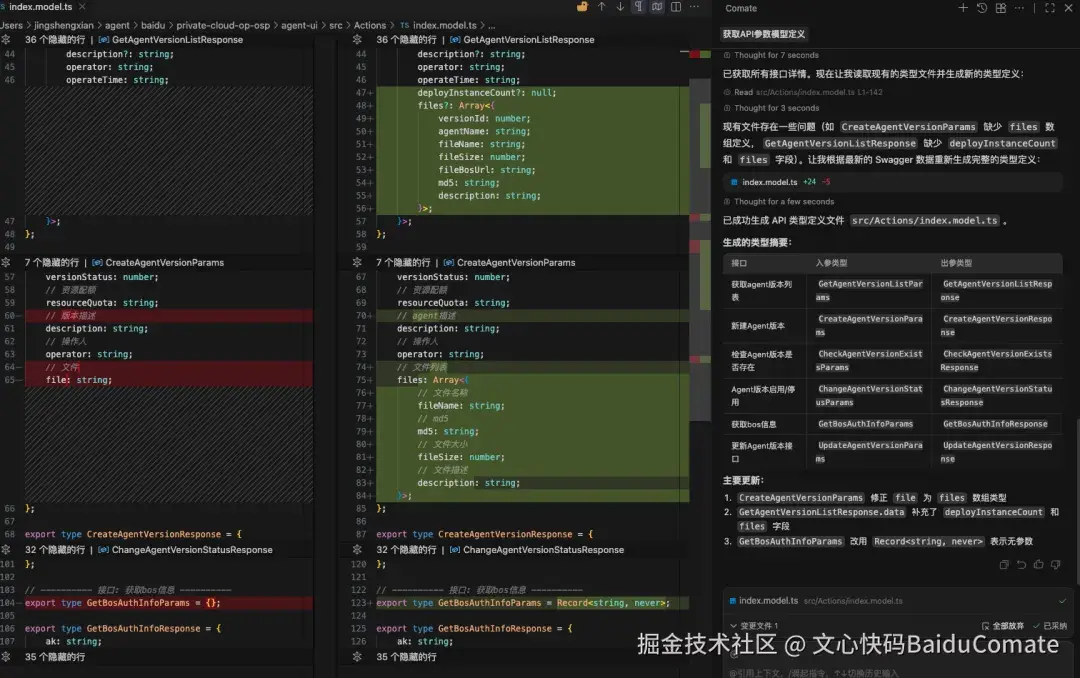This screenshot has height=678, width=1080.
Task: Click right pane 'Record<string, never>' code
Action: point(611,603)
